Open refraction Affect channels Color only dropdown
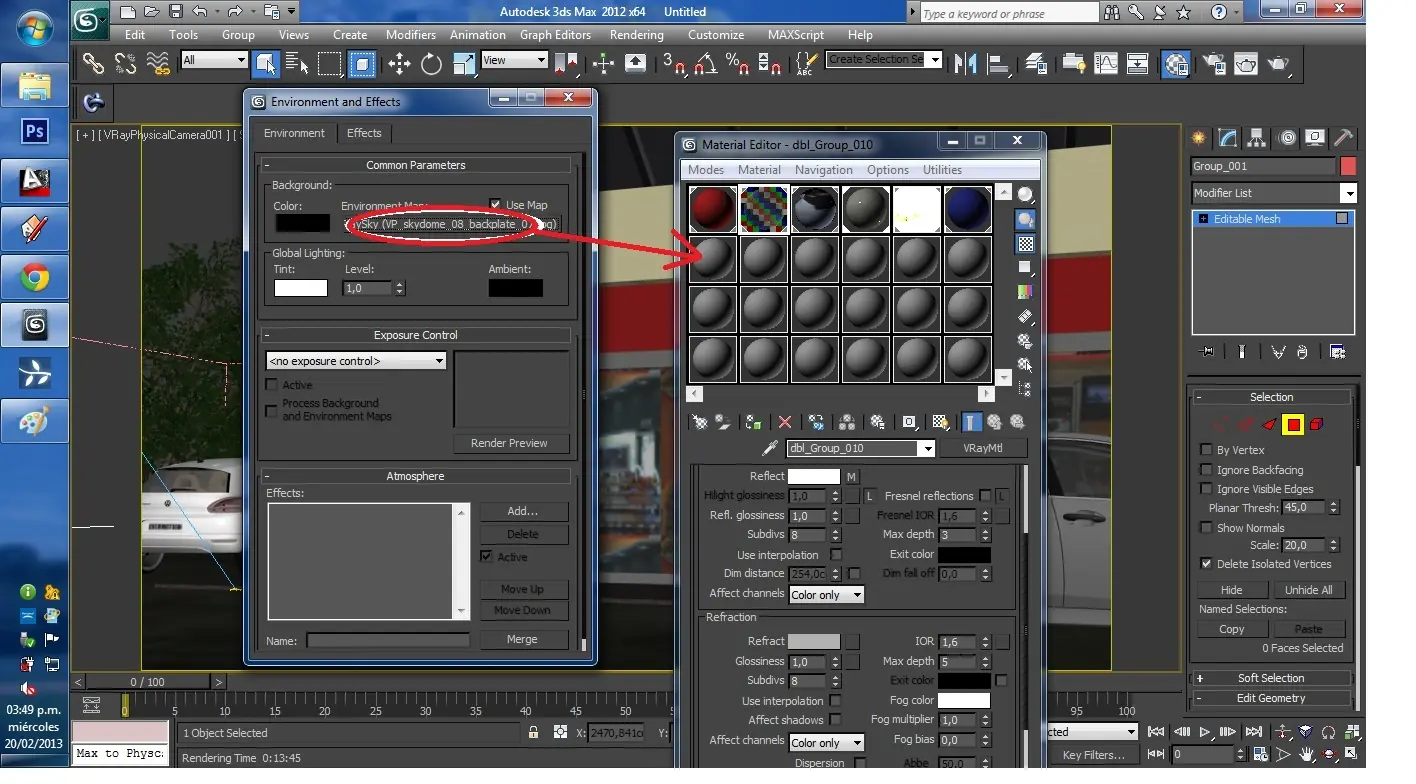The width and height of the screenshot is (1416, 784). point(826,742)
